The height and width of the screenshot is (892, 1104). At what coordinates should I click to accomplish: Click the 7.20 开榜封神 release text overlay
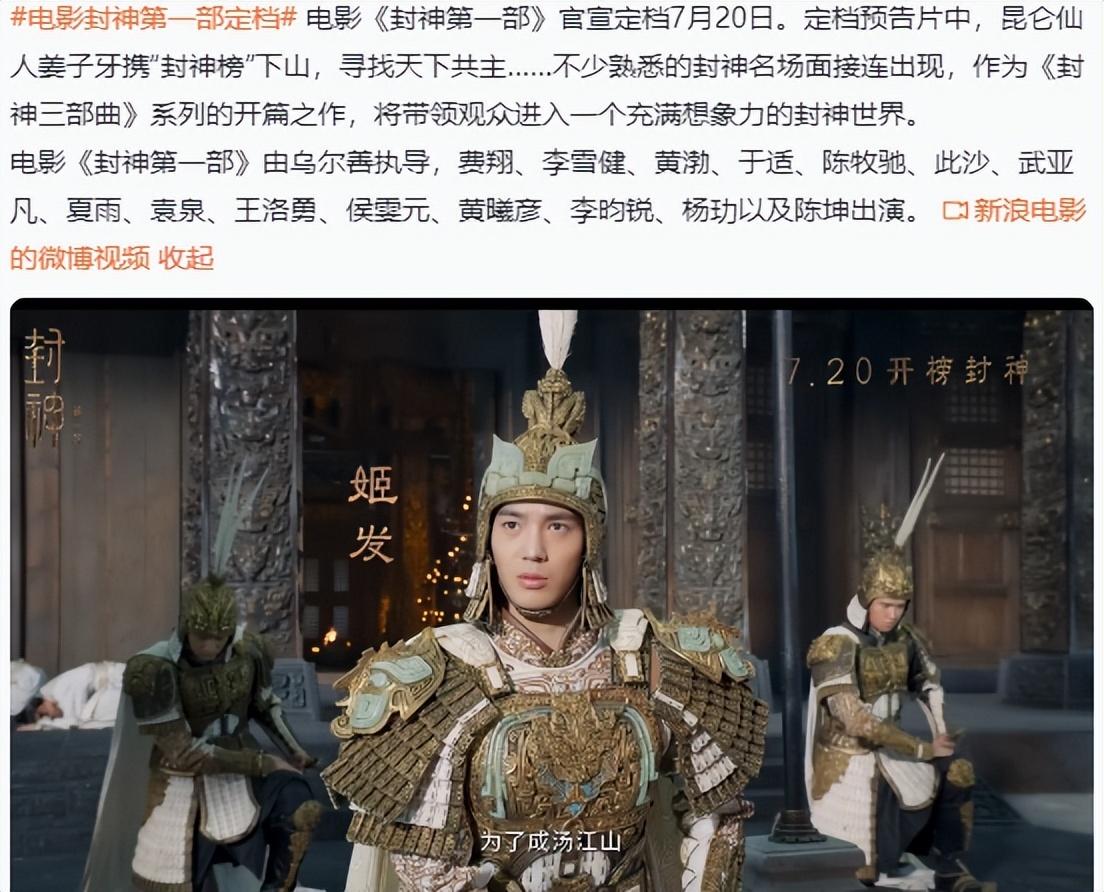(x=908, y=371)
